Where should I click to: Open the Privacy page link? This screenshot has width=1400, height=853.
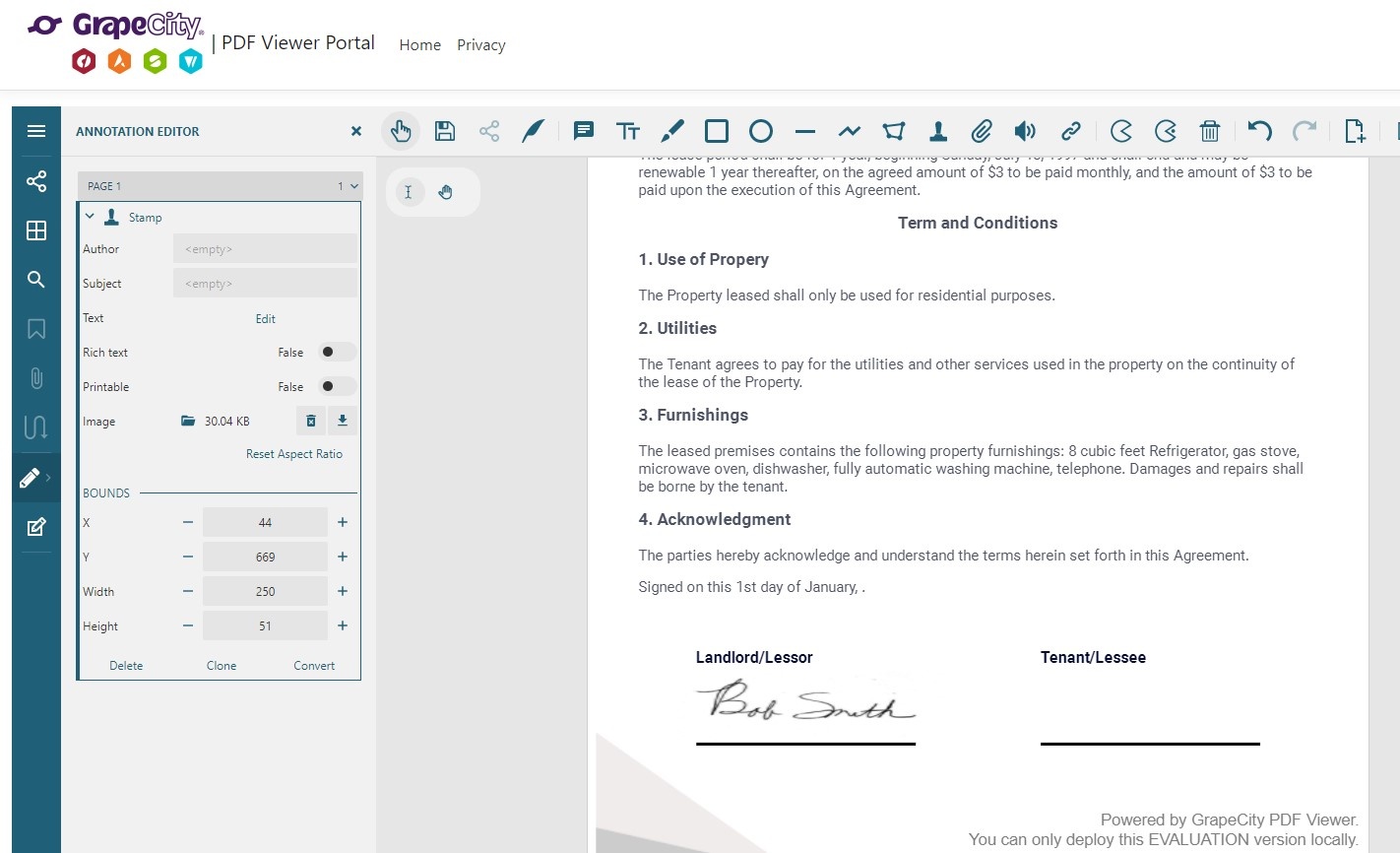coord(481,45)
